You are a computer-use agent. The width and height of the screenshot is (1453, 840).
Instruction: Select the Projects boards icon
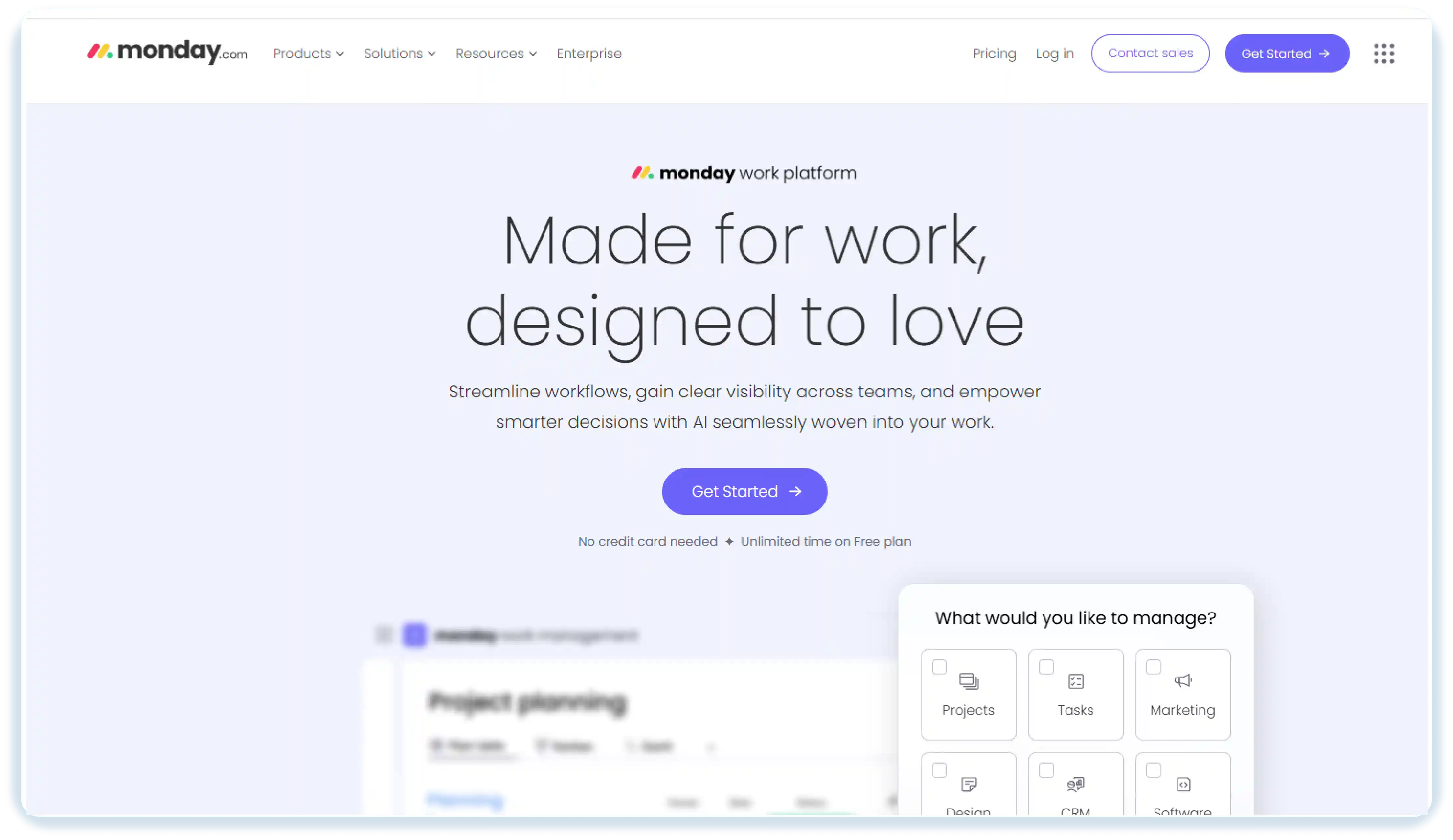coord(969,681)
